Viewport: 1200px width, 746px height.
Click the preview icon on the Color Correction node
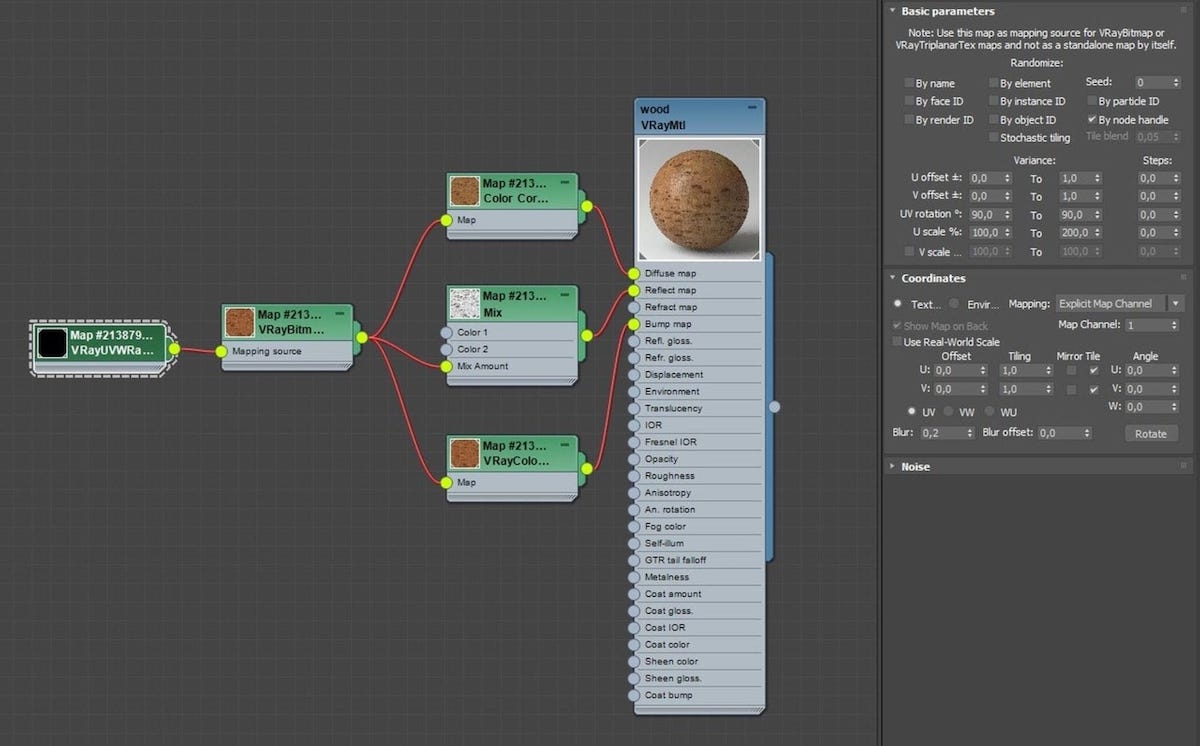click(463, 190)
